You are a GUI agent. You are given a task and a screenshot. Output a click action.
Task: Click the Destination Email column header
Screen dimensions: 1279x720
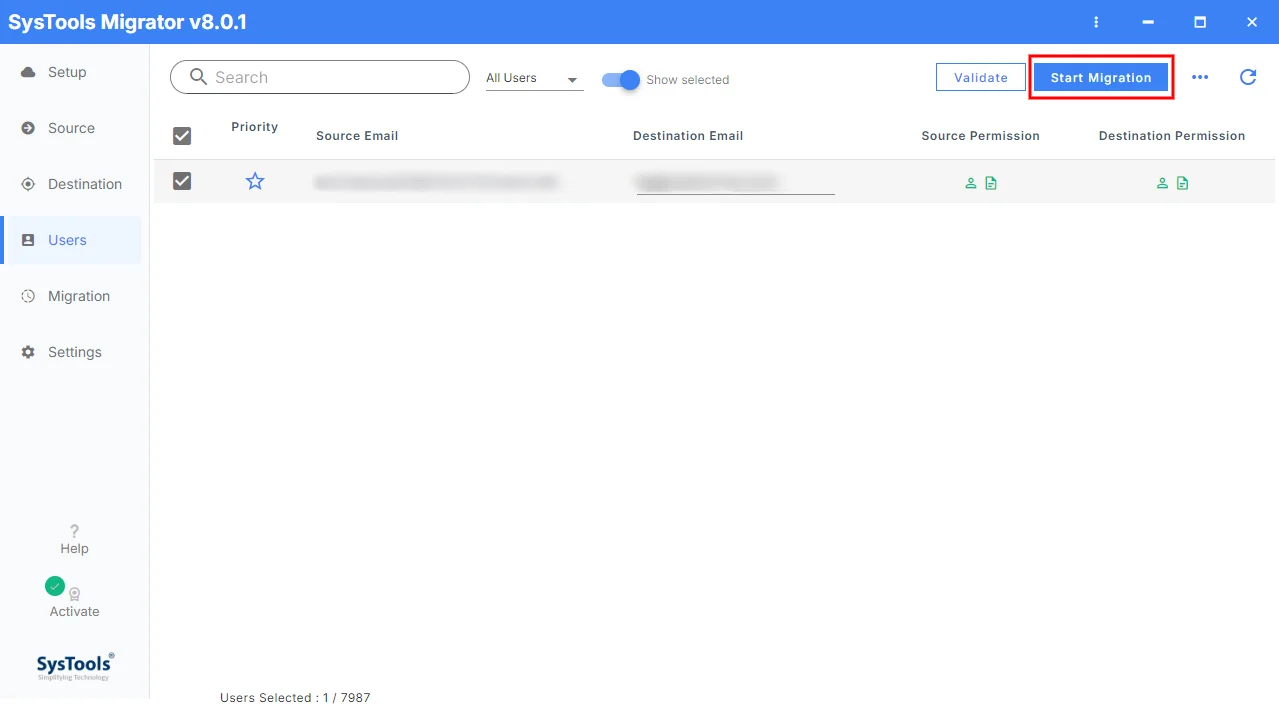pyautogui.click(x=688, y=136)
